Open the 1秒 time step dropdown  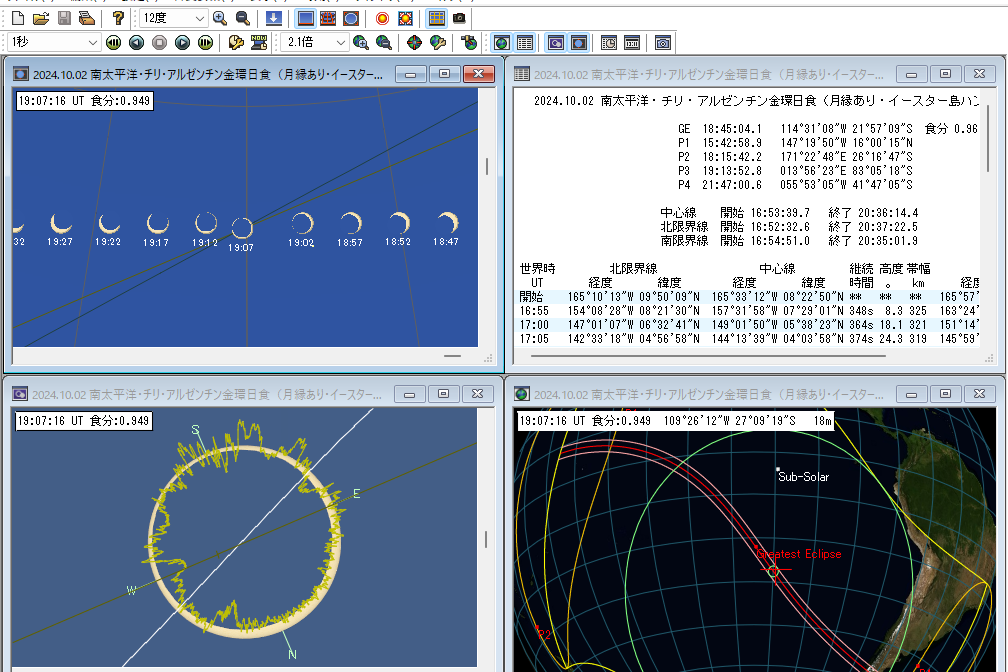[92, 43]
